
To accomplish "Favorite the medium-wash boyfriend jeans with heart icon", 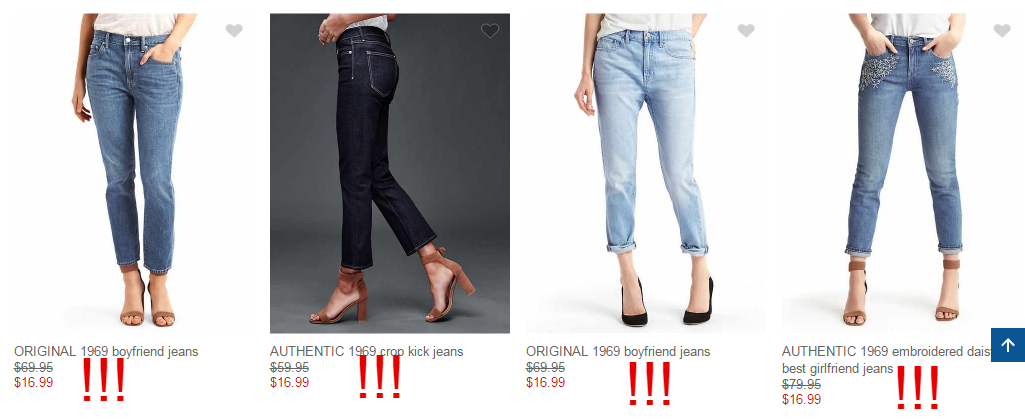I will pyautogui.click(x=234, y=30).
